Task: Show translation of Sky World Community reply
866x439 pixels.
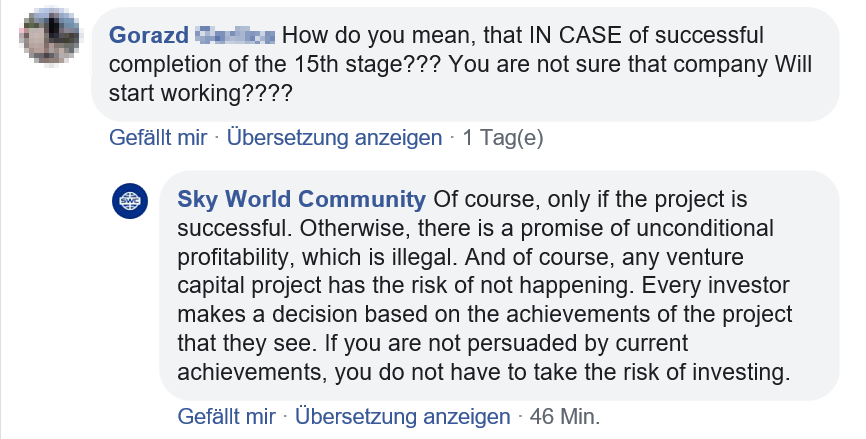Action: coord(402,415)
